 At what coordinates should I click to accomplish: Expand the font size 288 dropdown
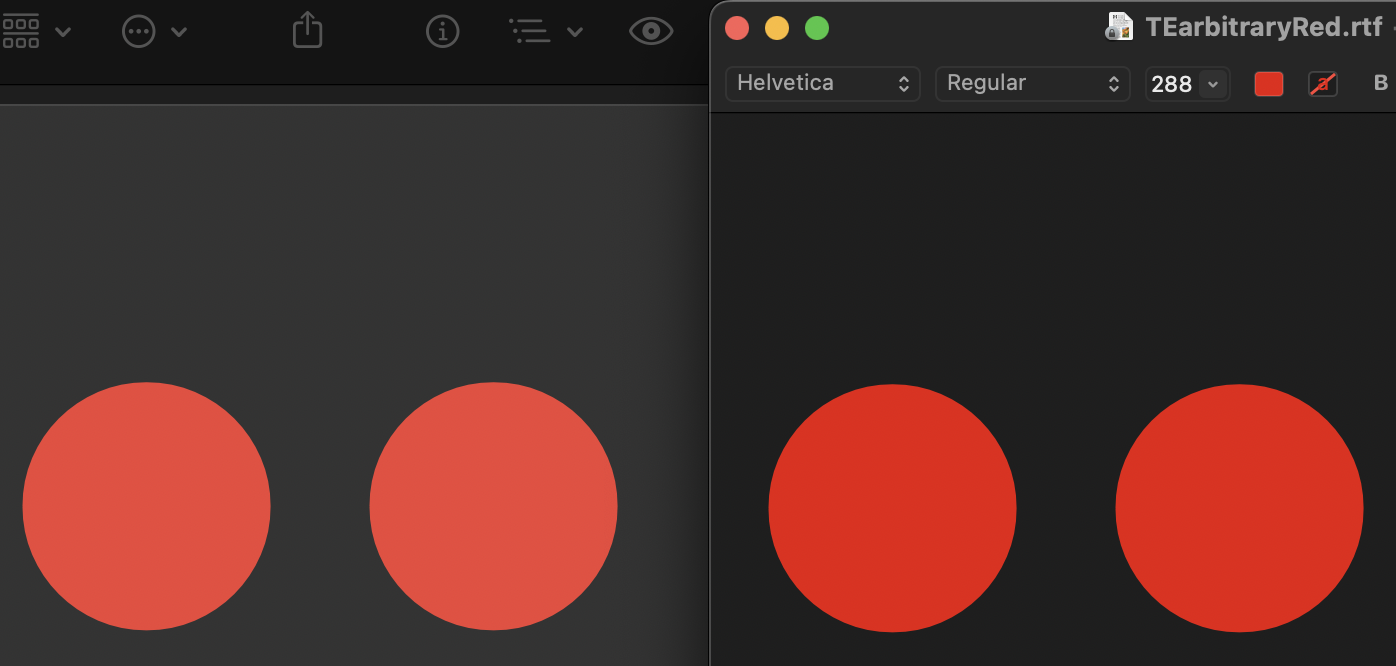pyautogui.click(x=1213, y=84)
